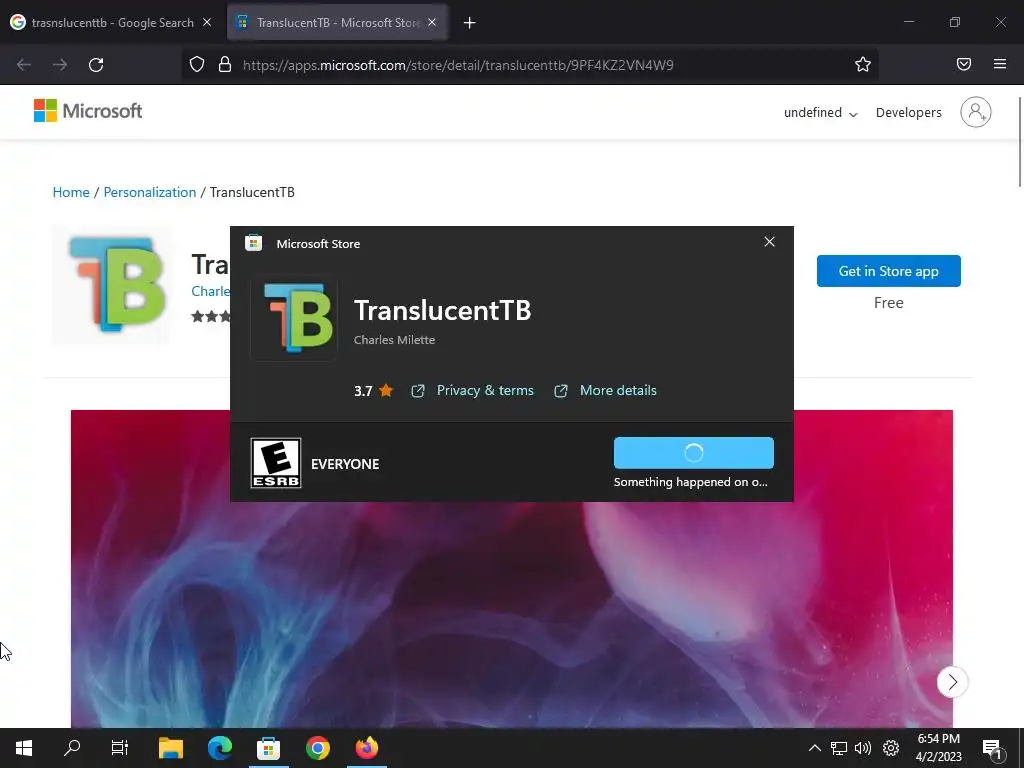
Task: Click Get in Store app button
Action: coord(888,271)
